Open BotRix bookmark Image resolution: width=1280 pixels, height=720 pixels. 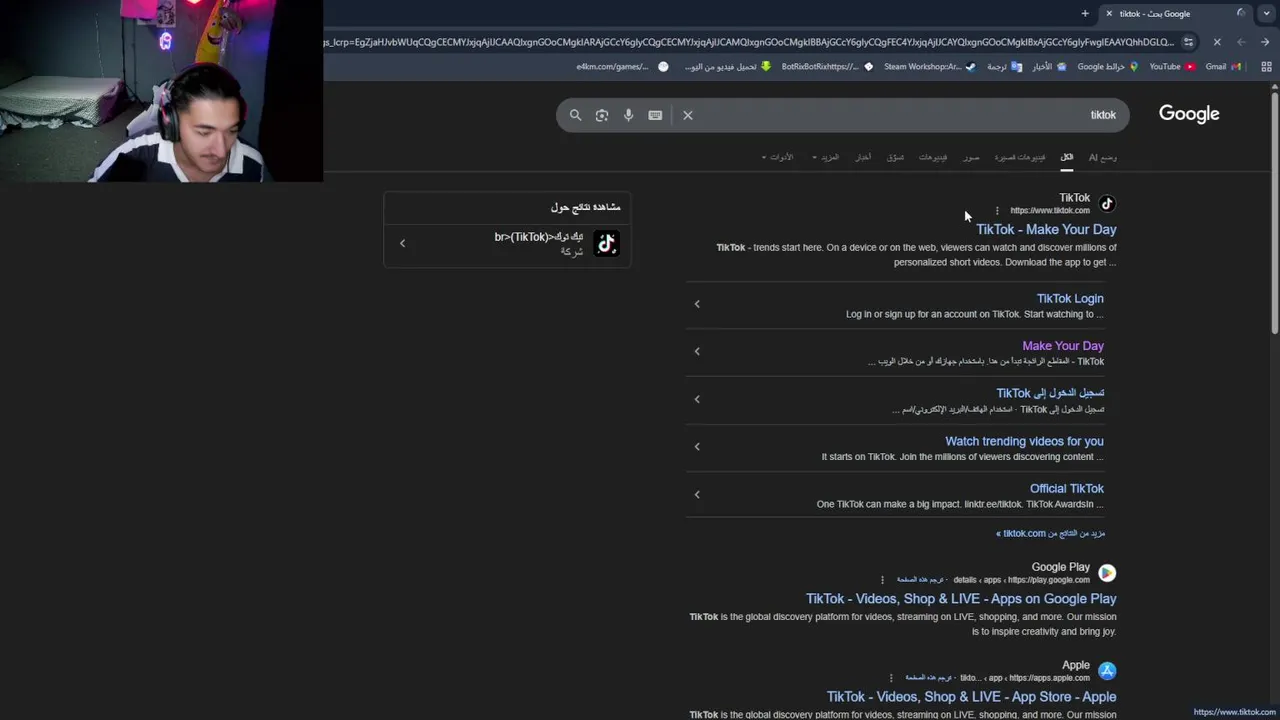pos(827,67)
